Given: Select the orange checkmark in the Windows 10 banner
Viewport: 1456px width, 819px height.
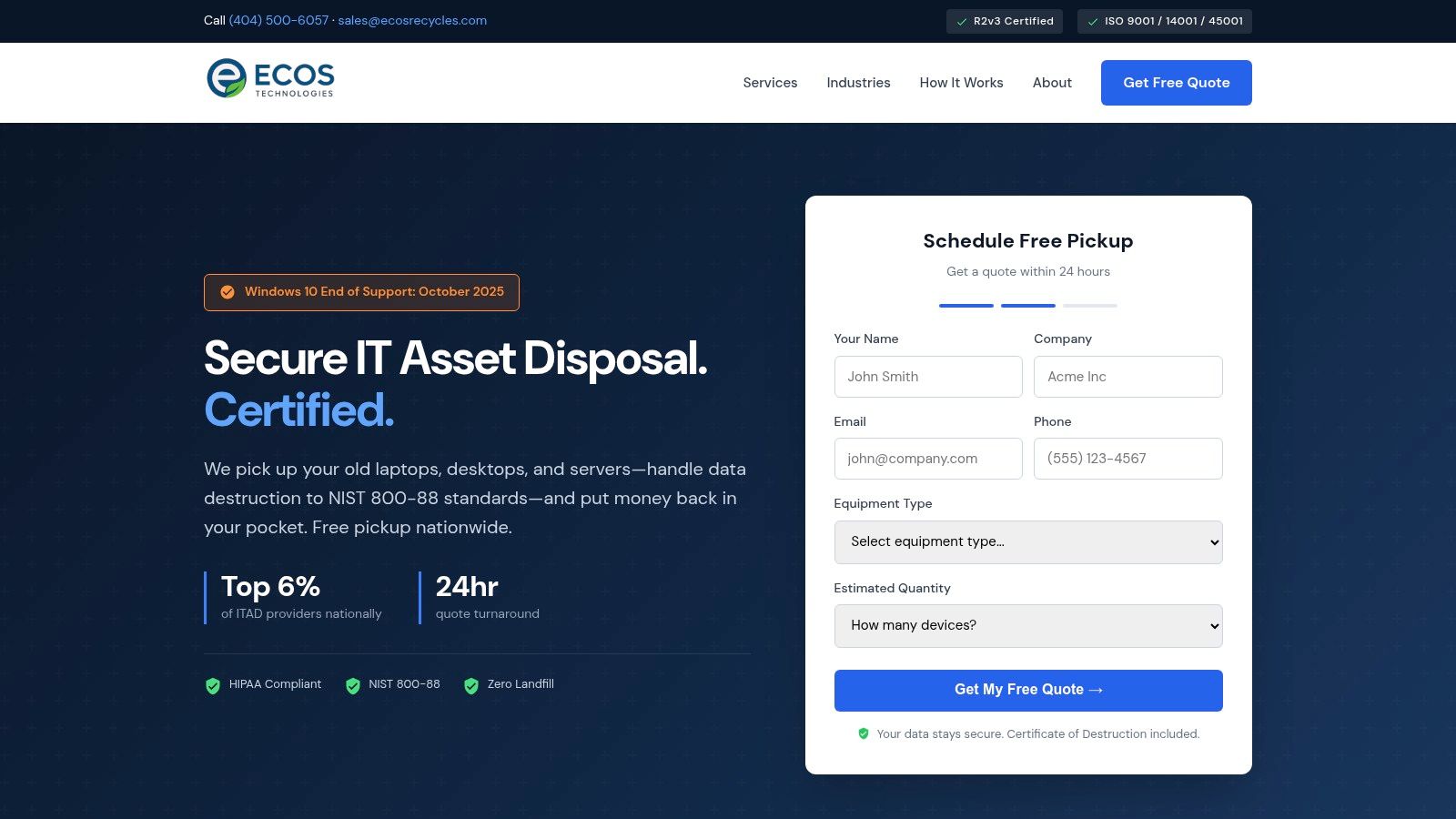Looking at the screenshot, I should point(226,292).
